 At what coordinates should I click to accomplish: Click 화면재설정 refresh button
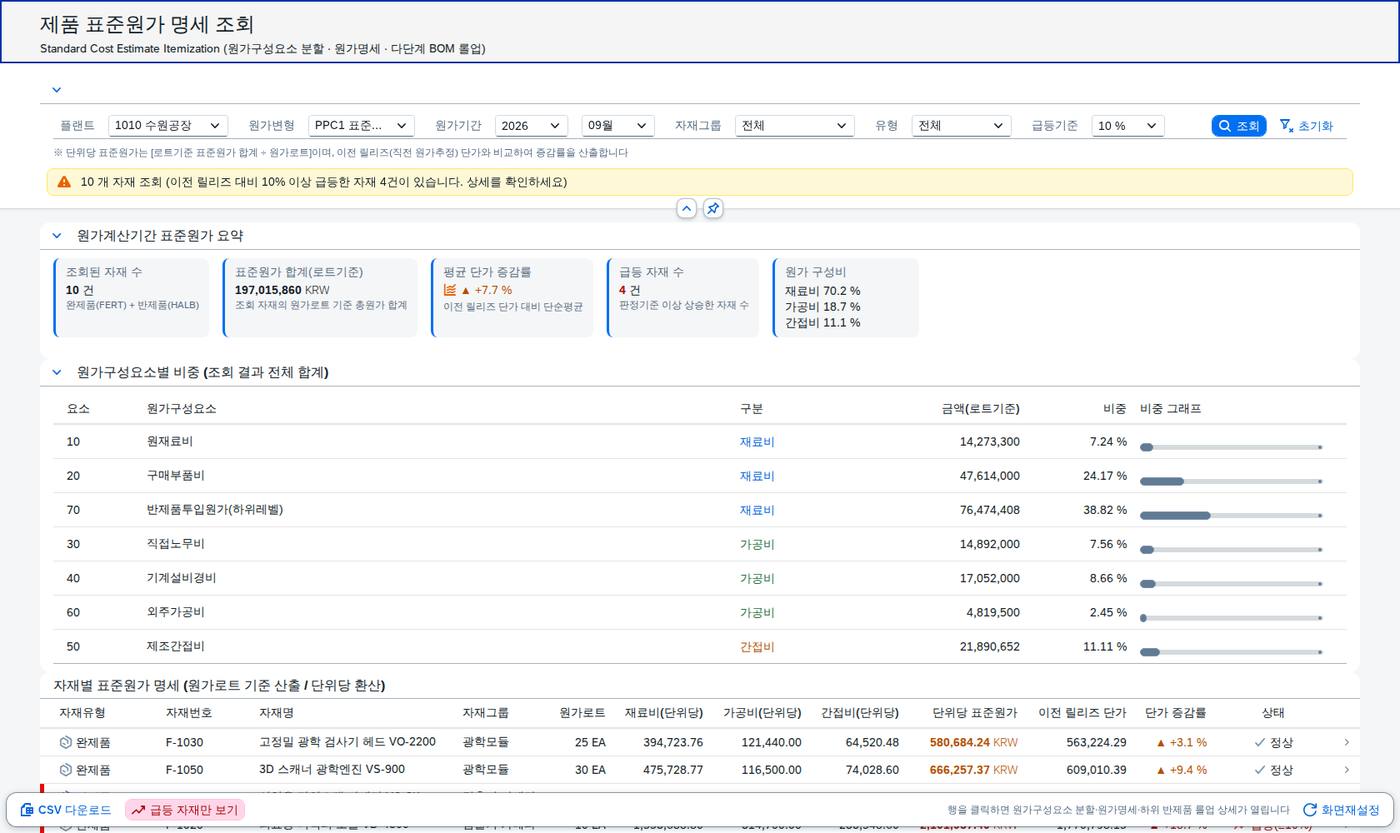[1341, 810]
